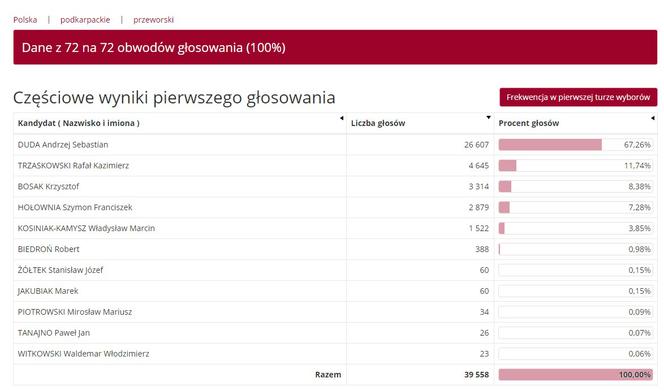Click the 8,38% percent value
Screen dimensions: 664x391
[639, 186]
